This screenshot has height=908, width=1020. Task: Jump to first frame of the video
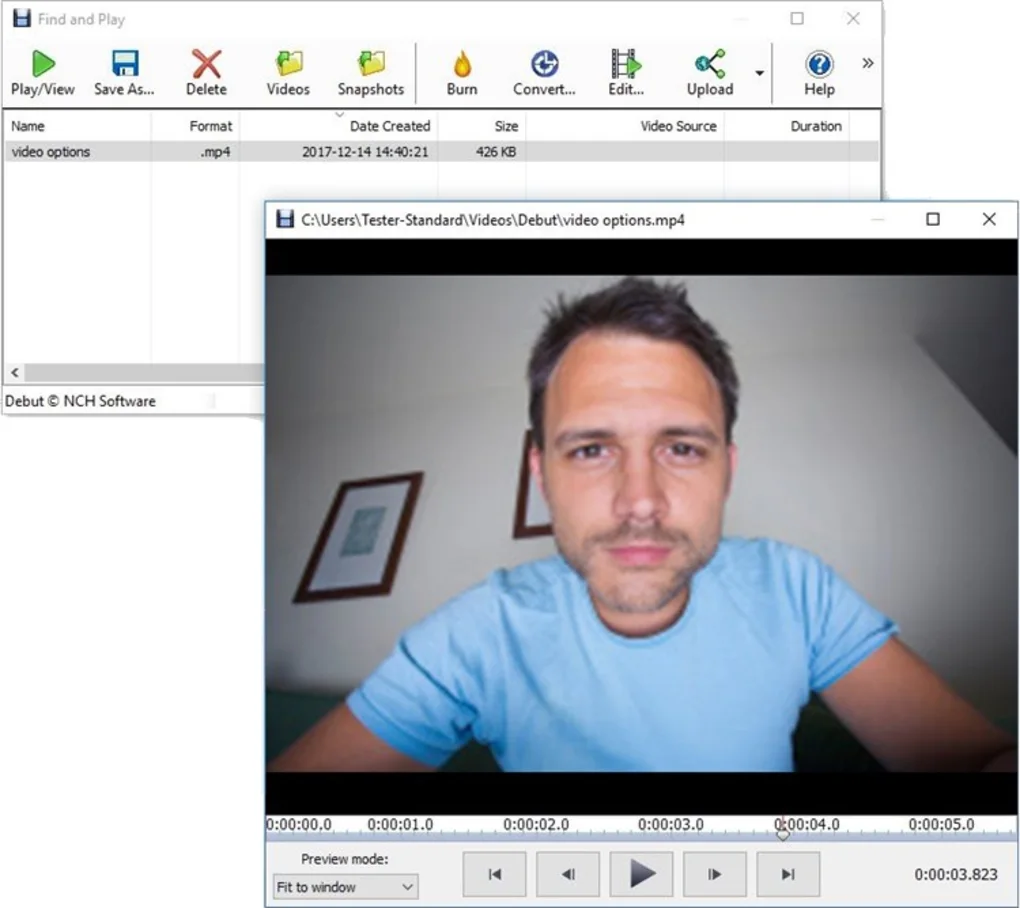pos(493,872)
